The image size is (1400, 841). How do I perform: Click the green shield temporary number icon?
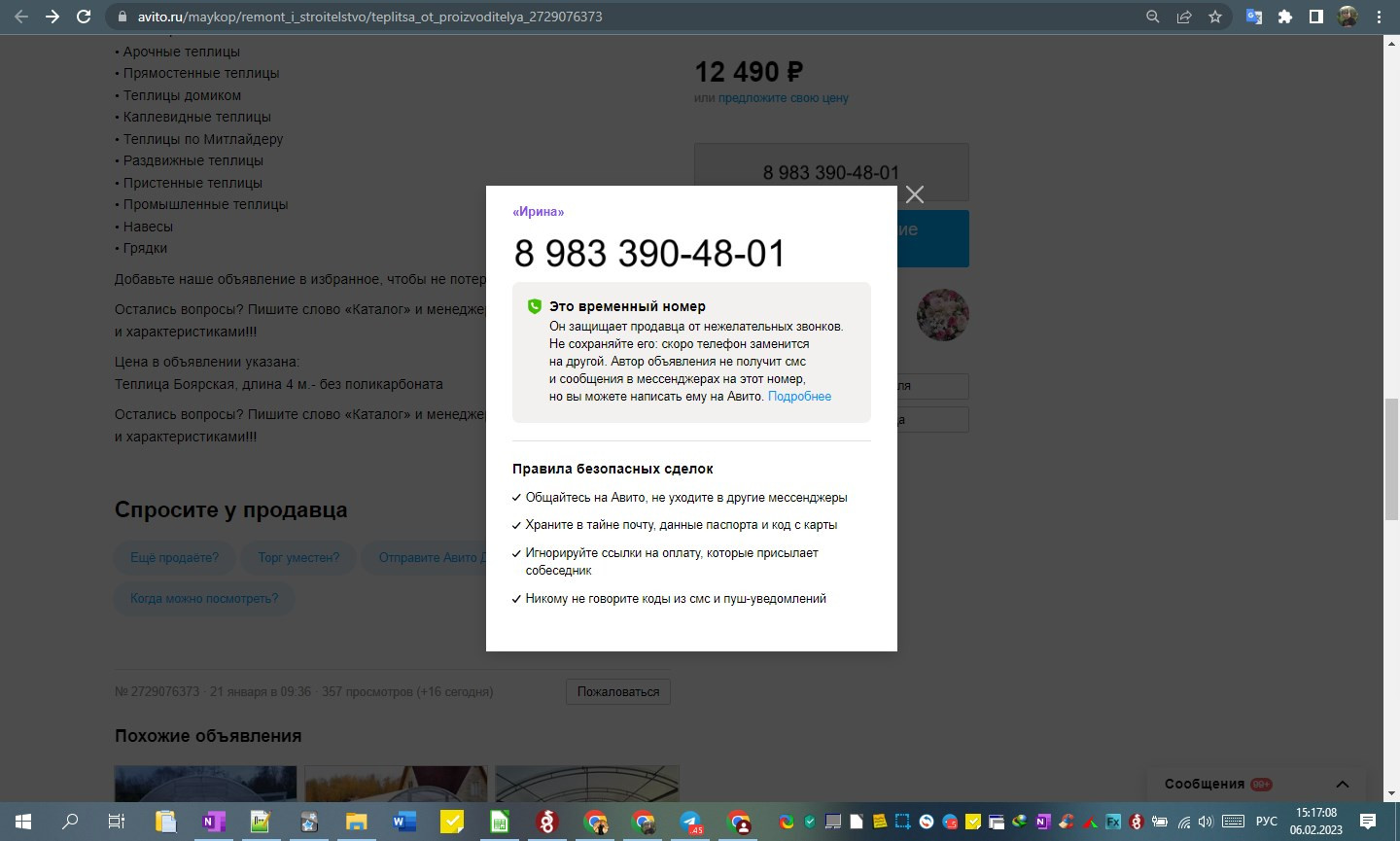tap(534, 306)
